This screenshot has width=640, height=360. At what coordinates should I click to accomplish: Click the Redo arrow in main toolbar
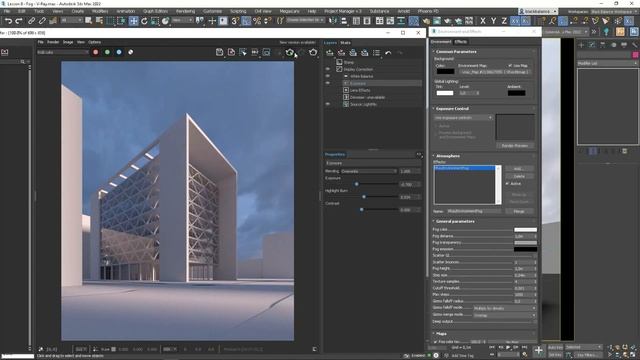point(19,21)
